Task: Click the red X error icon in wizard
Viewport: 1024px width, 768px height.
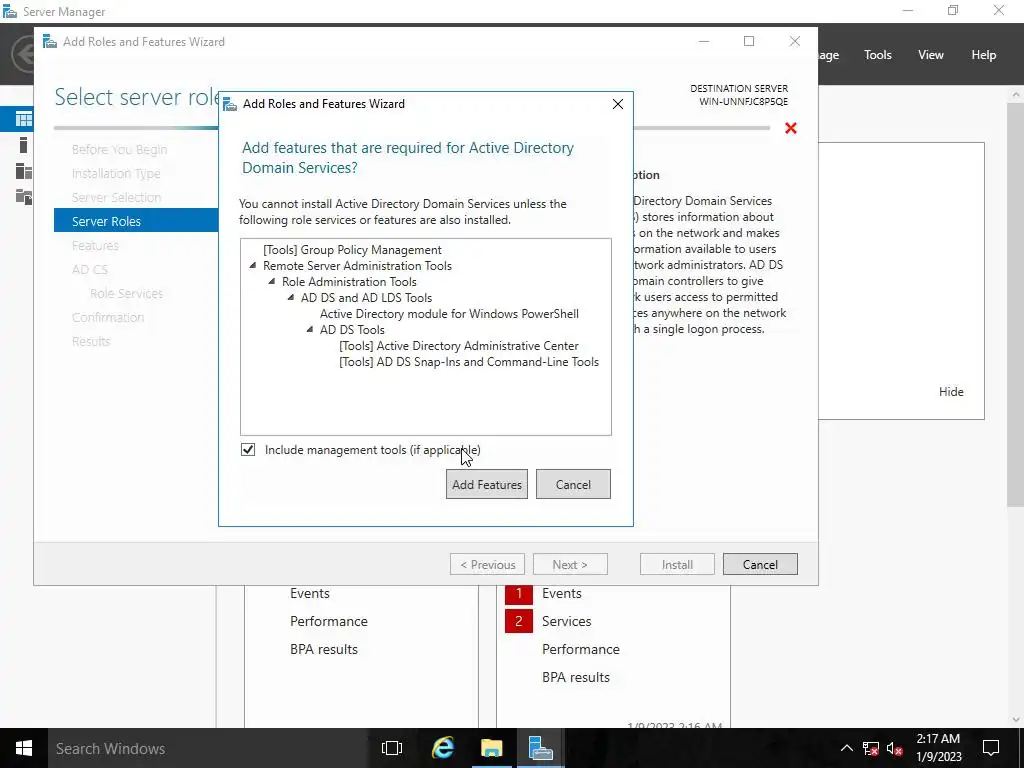Action: pyautogui.click(x=791, y=128)
